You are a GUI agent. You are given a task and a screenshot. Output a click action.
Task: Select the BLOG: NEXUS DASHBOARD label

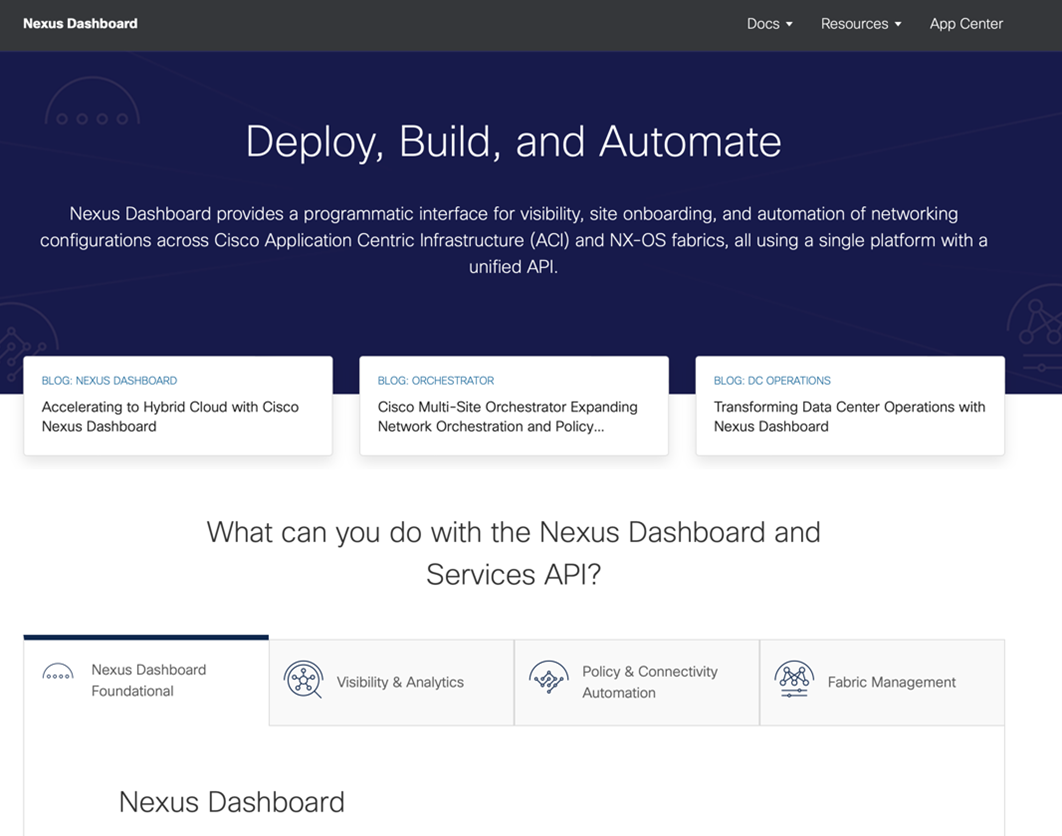click(109, 381)
